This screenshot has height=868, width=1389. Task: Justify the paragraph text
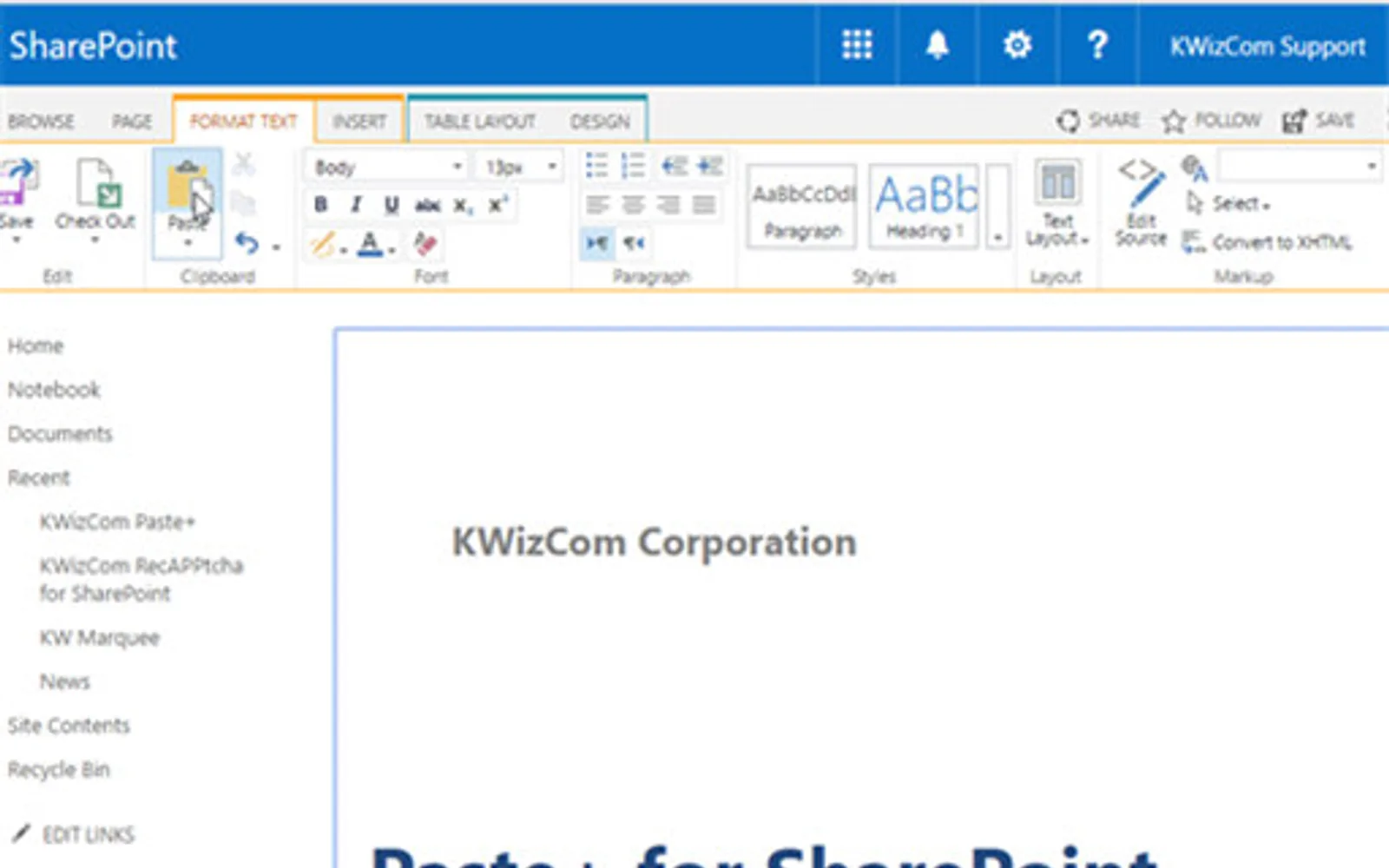704,204
